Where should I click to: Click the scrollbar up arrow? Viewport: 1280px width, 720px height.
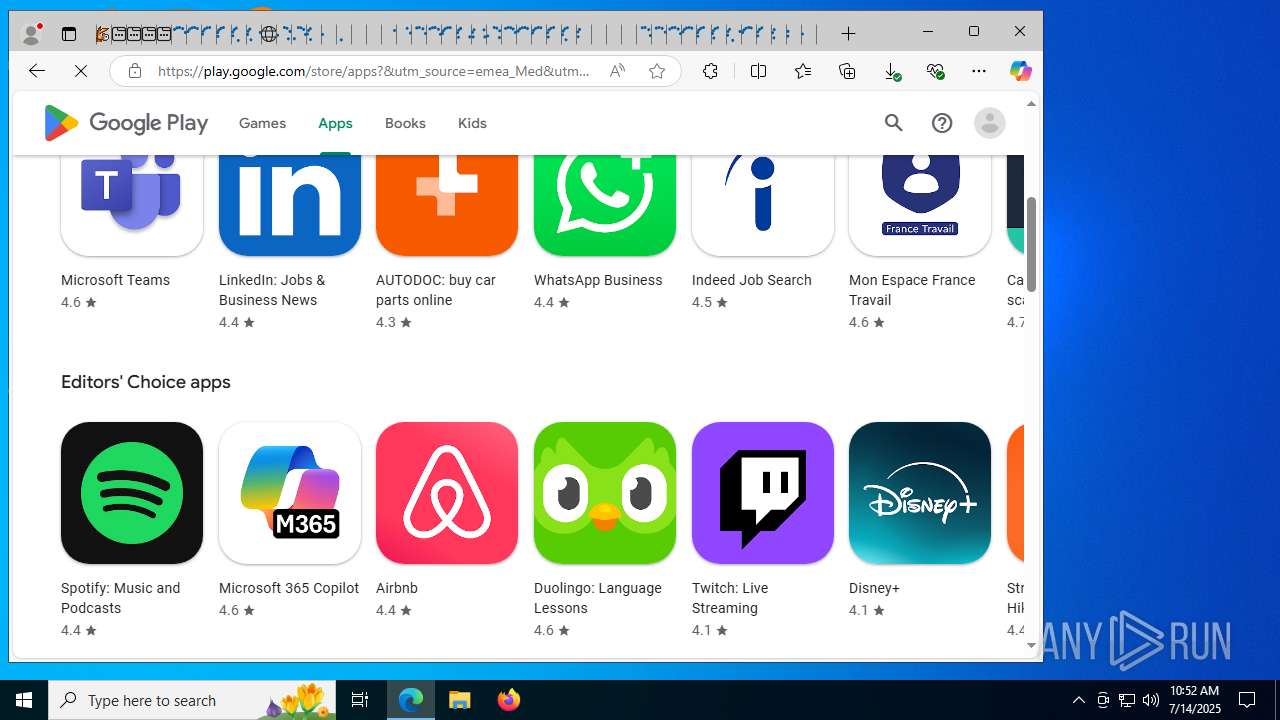point(1031,104)
